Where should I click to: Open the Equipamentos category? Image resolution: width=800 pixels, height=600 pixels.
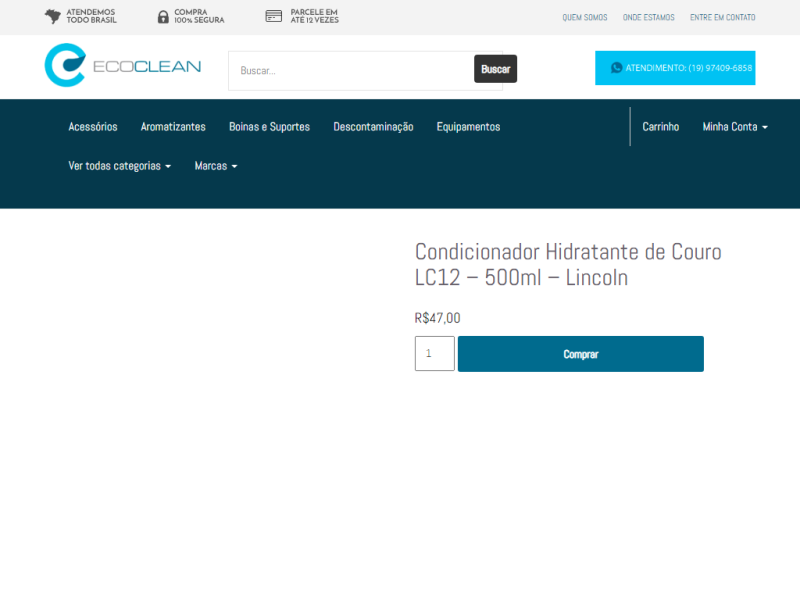[x=468, y=127]
